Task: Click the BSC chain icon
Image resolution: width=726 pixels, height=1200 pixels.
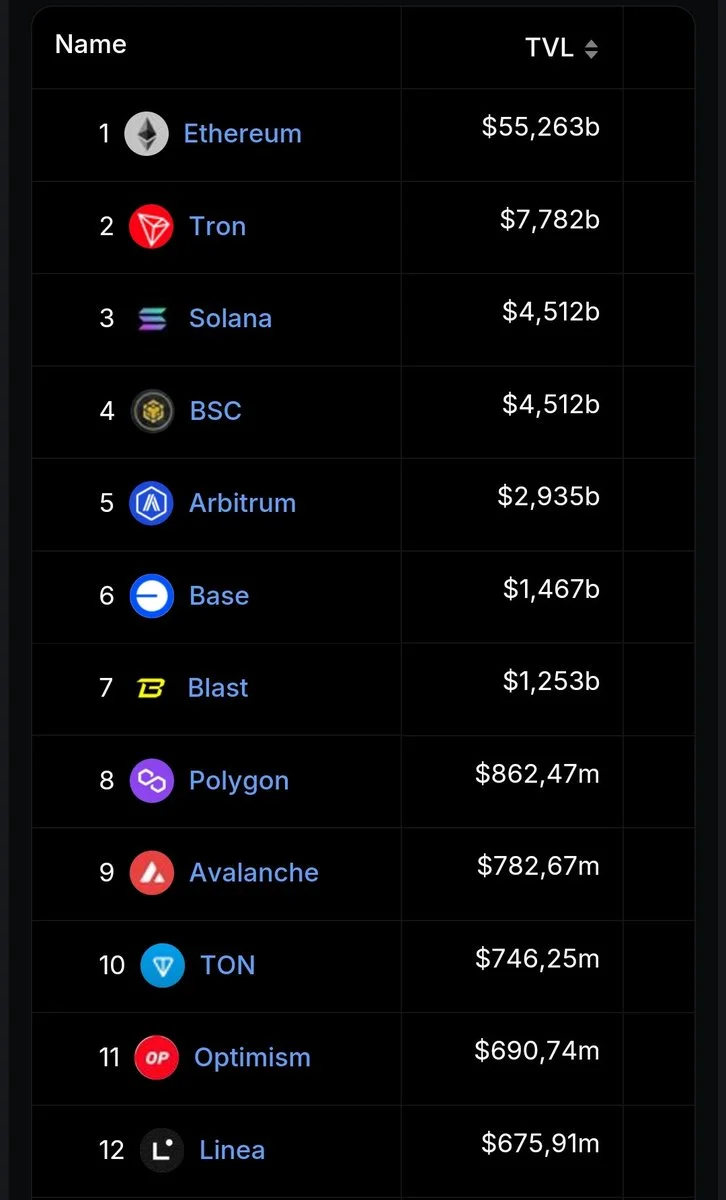Action: pyautogui.click(x=152, y=411)
